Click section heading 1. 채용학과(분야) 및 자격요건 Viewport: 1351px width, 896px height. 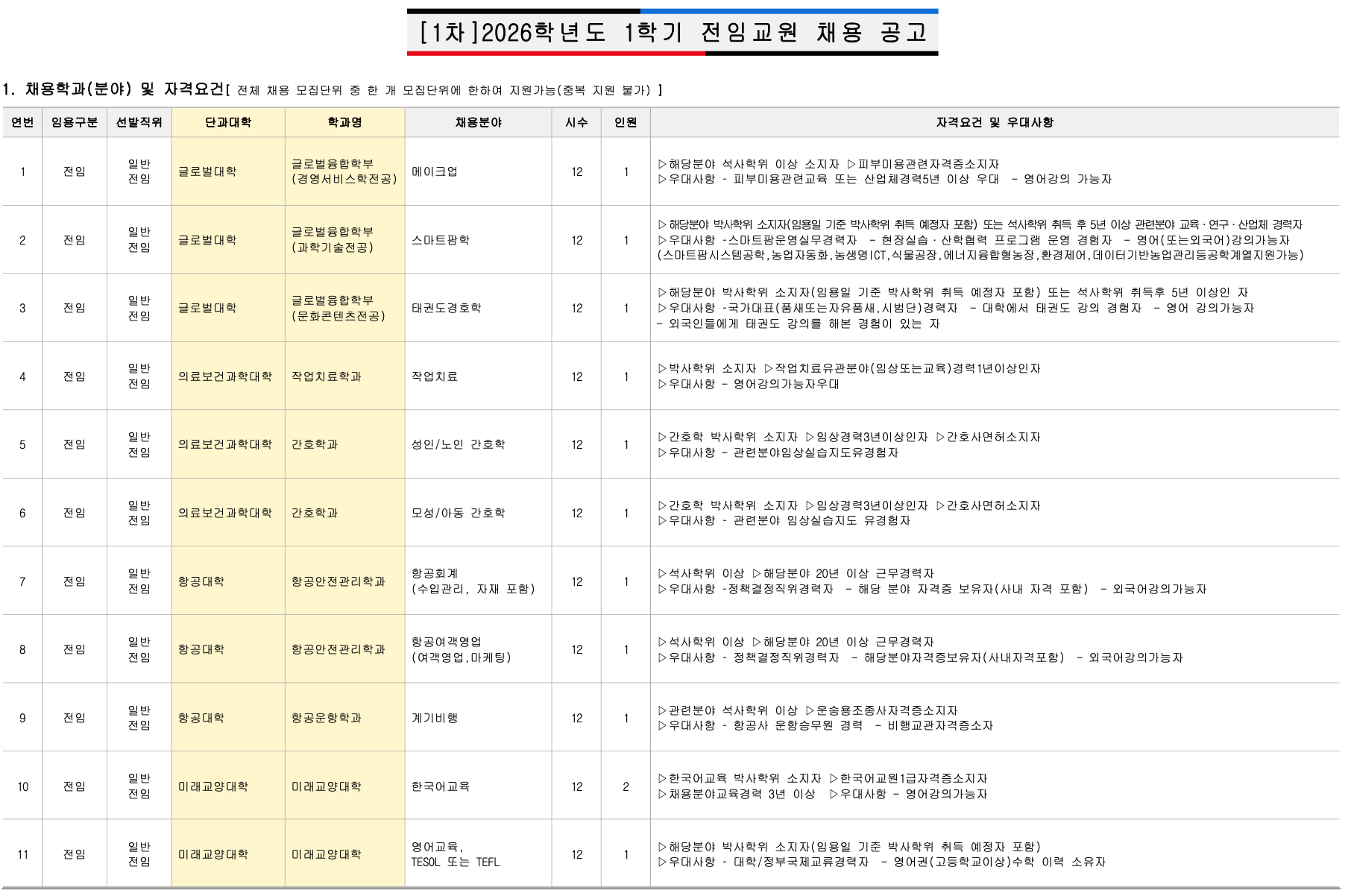tap(113, 89)
